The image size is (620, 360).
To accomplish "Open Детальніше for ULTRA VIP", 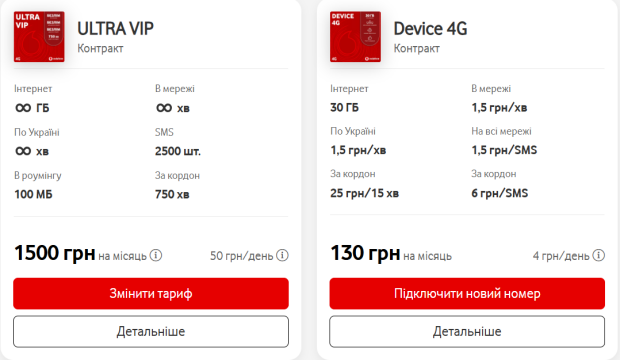I will [151, 332].
